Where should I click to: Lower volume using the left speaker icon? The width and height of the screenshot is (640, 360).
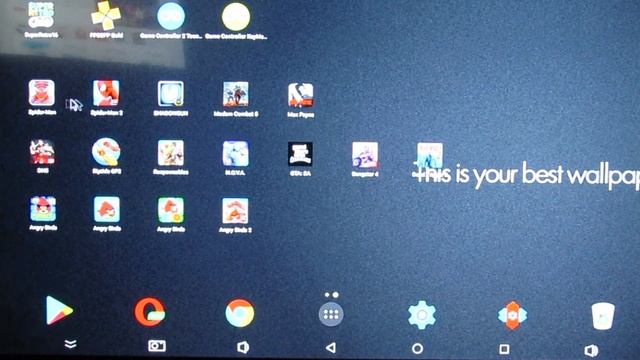(x=243, y=347)
